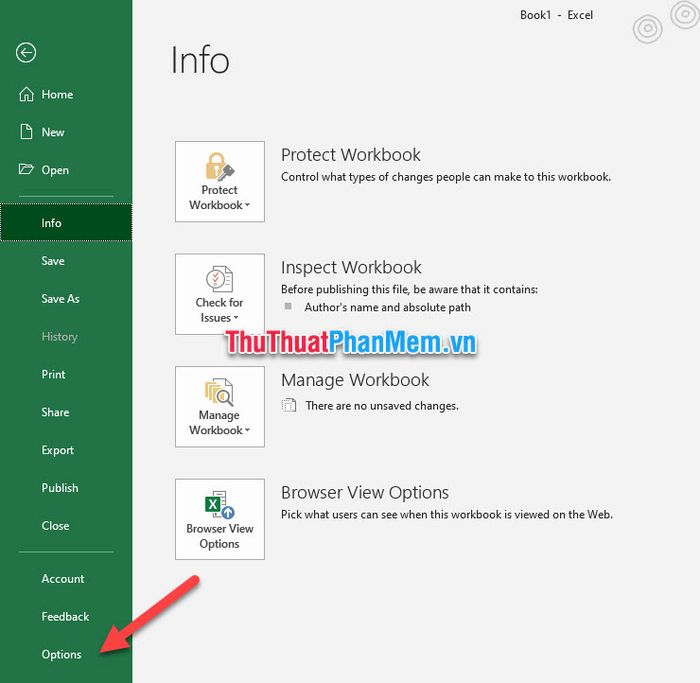Click the Browser View Options Excel icon

coord(219,505)
